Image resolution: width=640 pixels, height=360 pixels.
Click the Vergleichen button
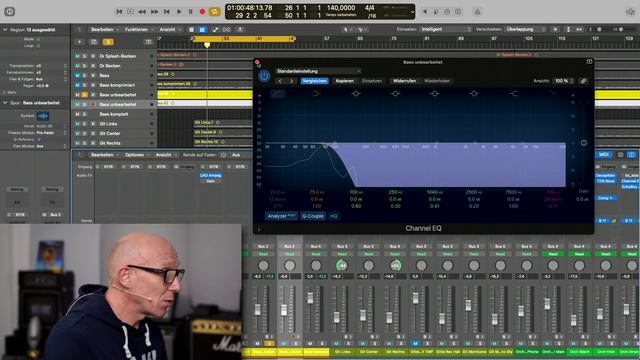(314, 81)
